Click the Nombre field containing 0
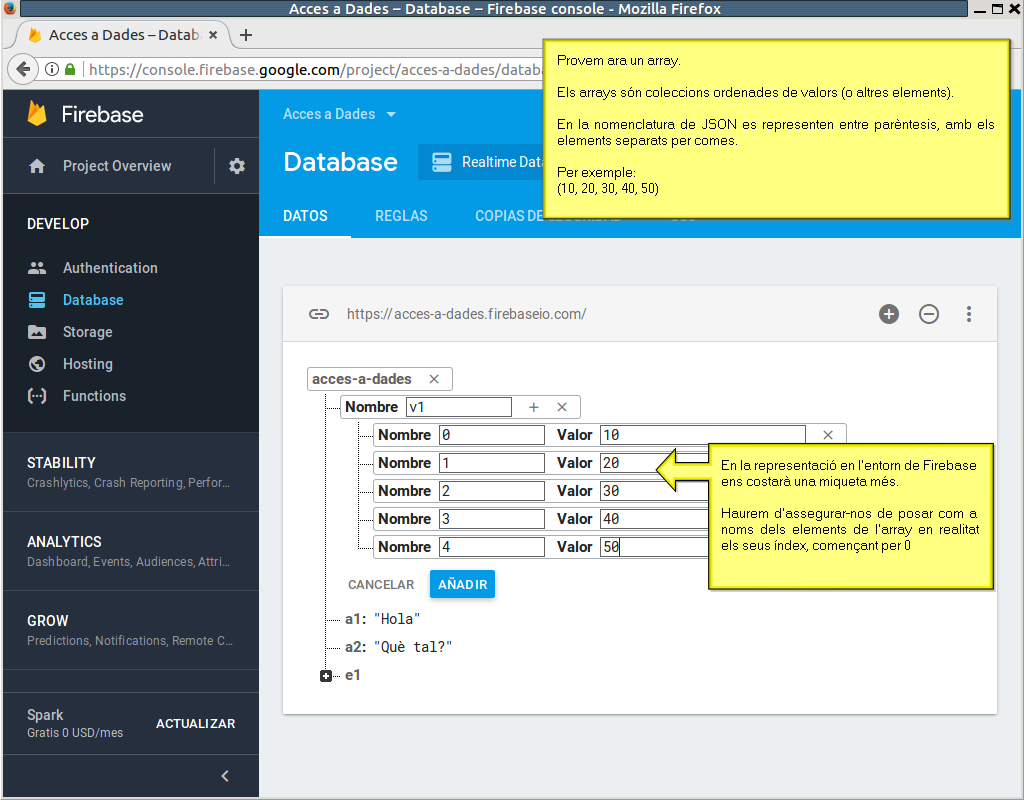The image size is (1024, 800). pos(492,435)
